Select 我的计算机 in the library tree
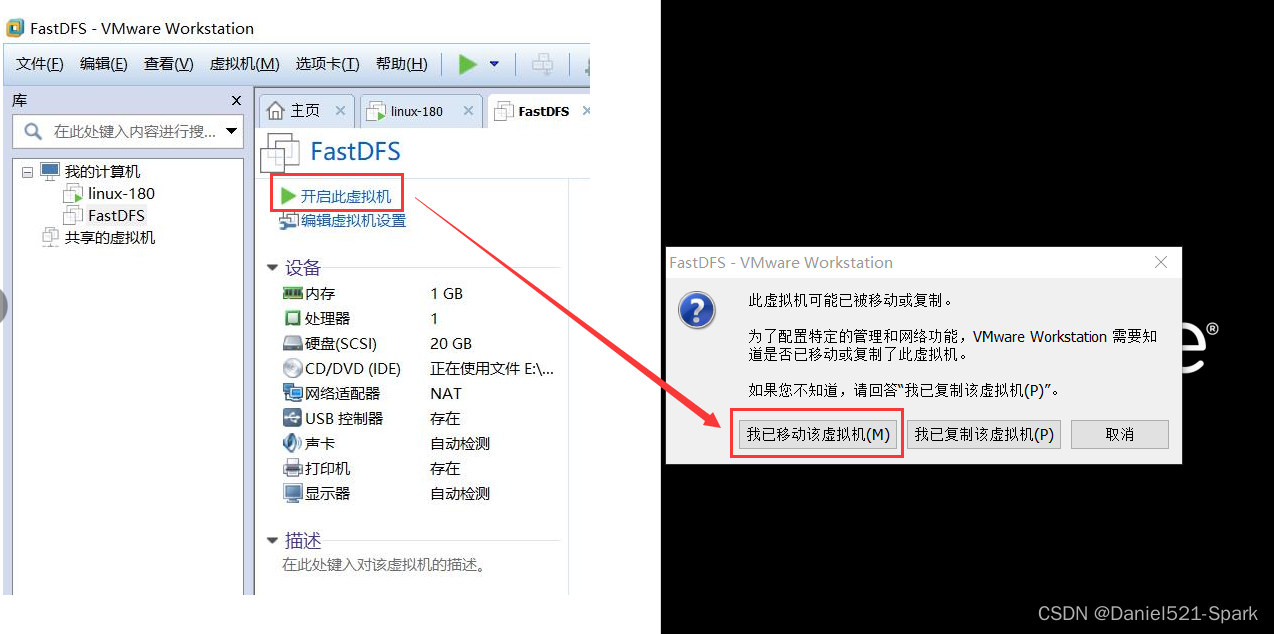The height and width of the screenshot is (634, 1274). (x=103, y=172)
